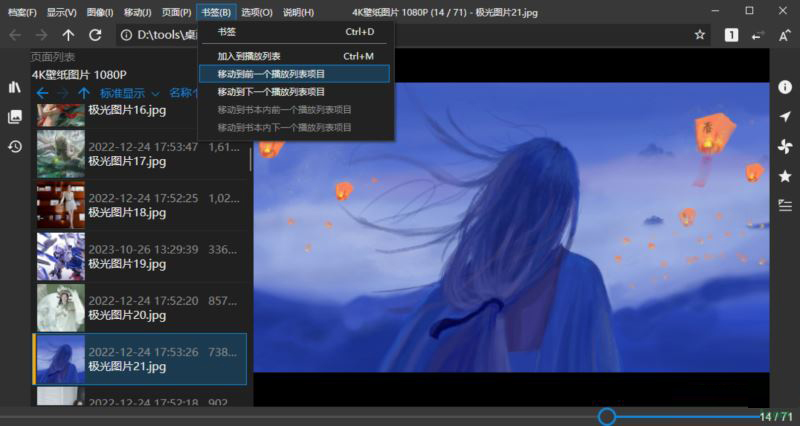This screenshot has width=800, height=426.
Task: Select 极光图片19.jpg list entry
Action: pos(141,257)
